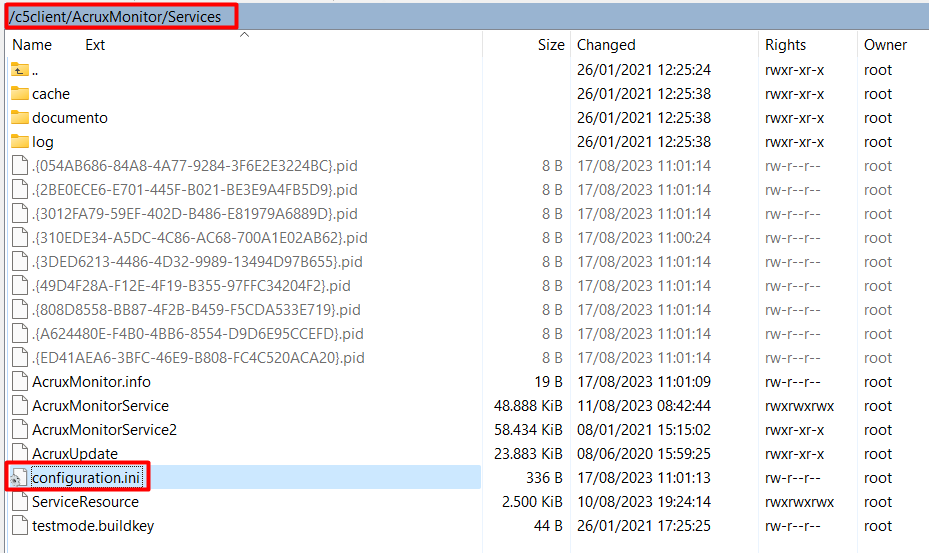Toggle sort direction arrow above the file list
Viewport: 929px width, 553px height.
point(244,35)
